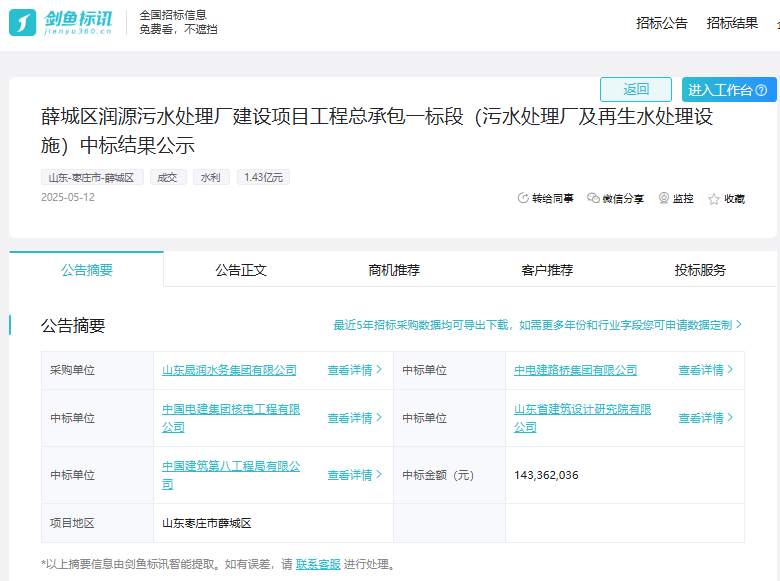Select the 投标服务 tab
The height and width of the screenshot is (581, 780).
(x=700, y=270)
